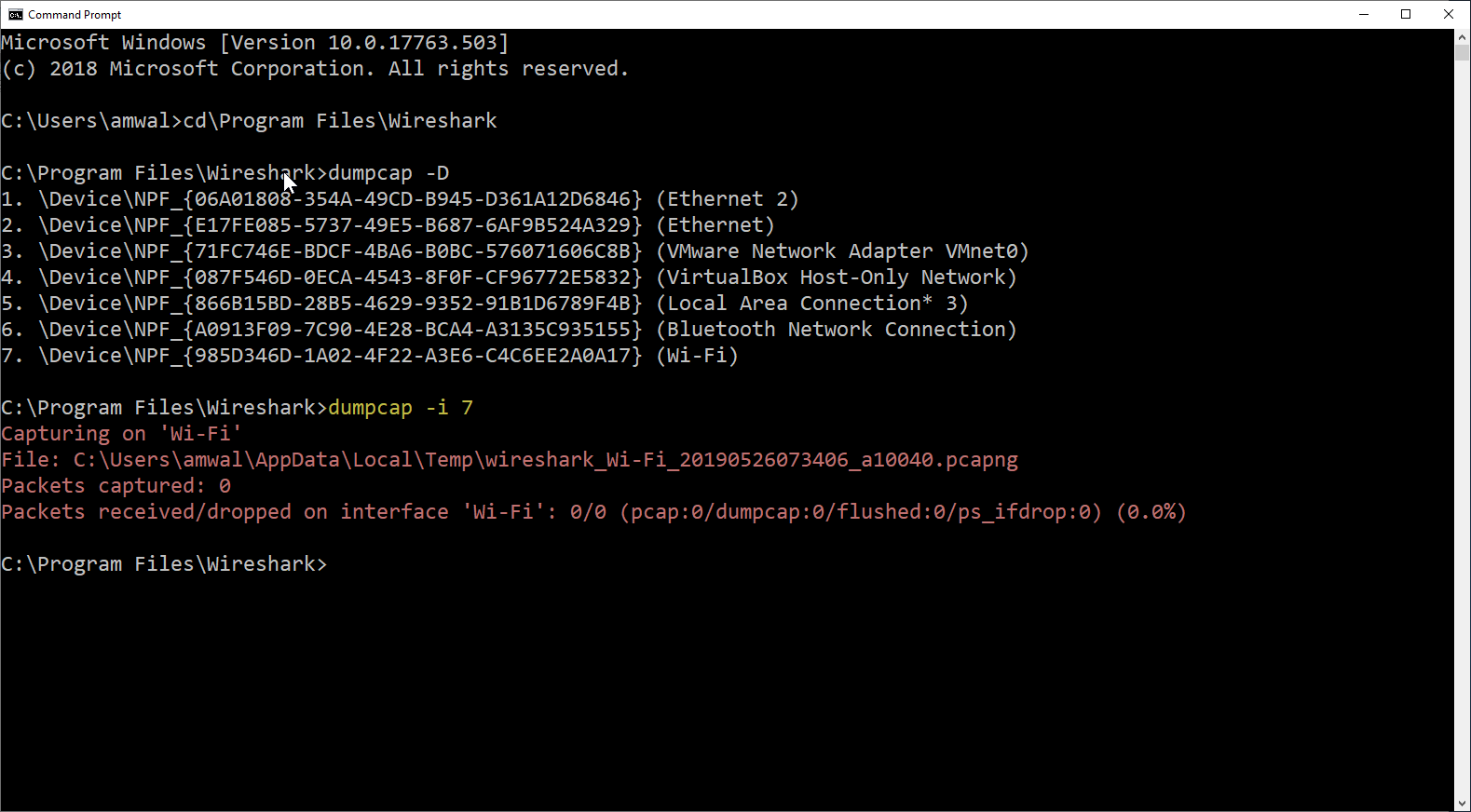Click the 'Local Area Connection* 3' entry
The width and height of the screenshot is (1471, 812).
click(811, 304)
